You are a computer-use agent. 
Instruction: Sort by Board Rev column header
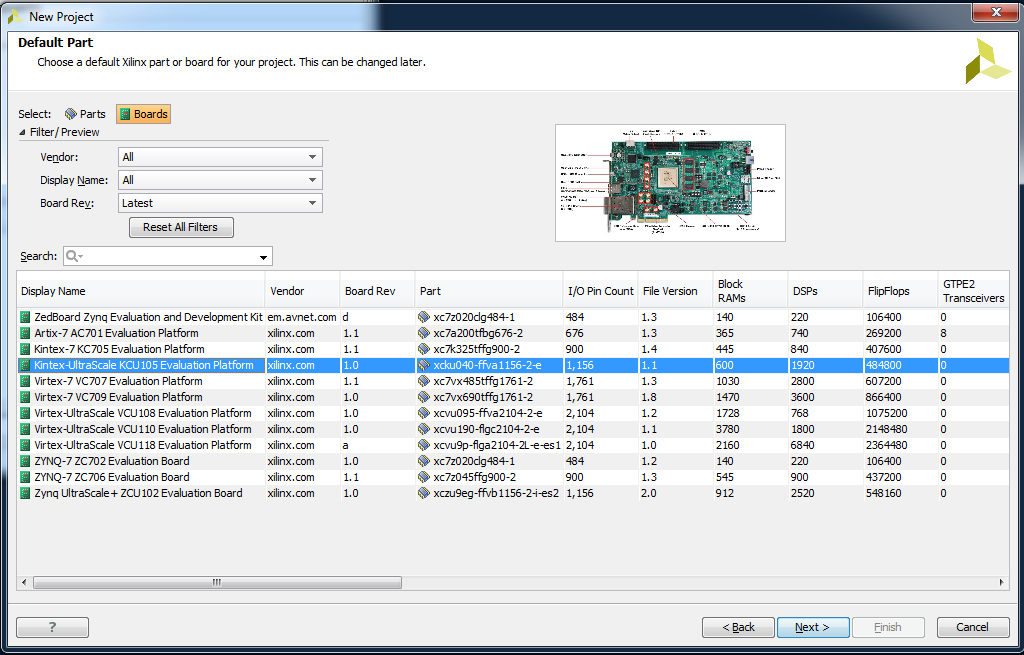coord(377,291)
